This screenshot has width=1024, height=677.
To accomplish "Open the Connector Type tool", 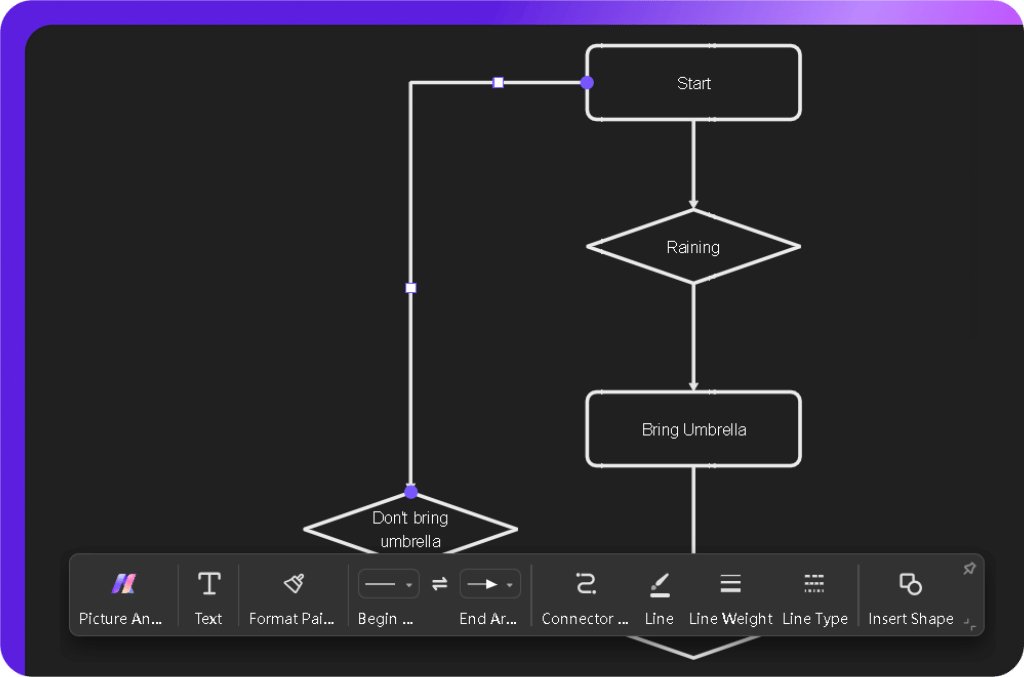I will (585, 583).
